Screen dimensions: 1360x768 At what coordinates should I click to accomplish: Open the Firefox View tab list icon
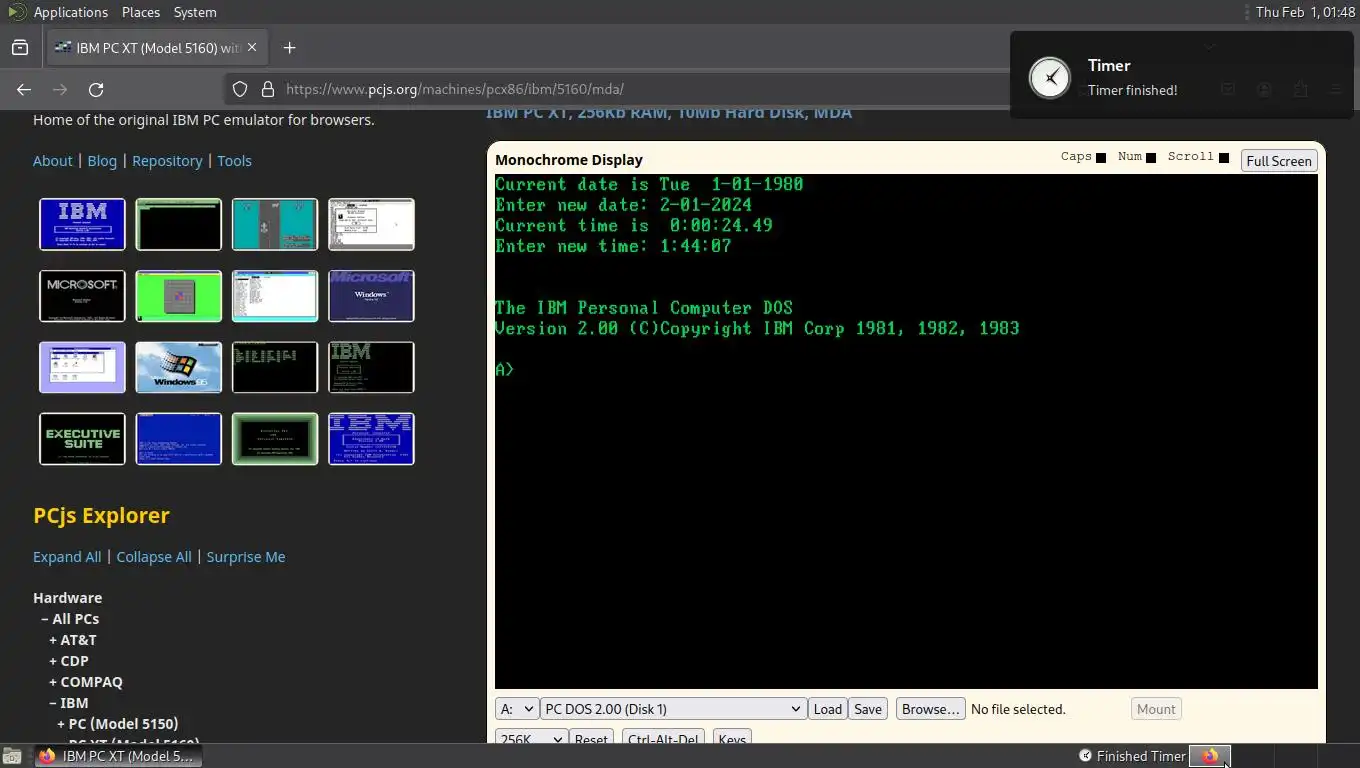(x=20, y=48)
